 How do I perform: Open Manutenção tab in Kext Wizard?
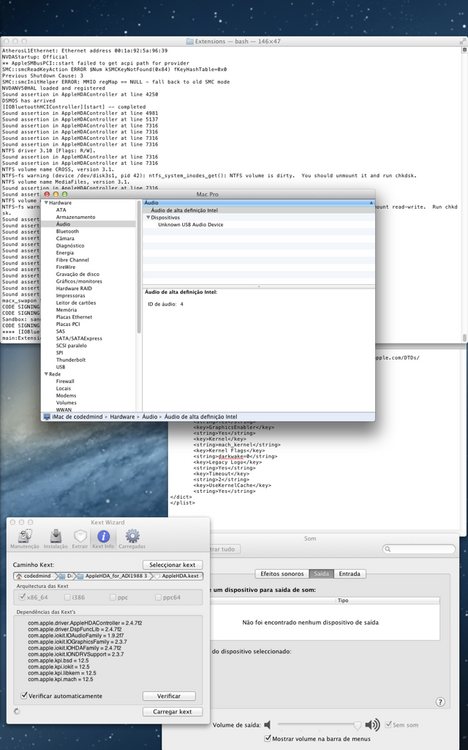pyautogui.click(x=24, y=539)
